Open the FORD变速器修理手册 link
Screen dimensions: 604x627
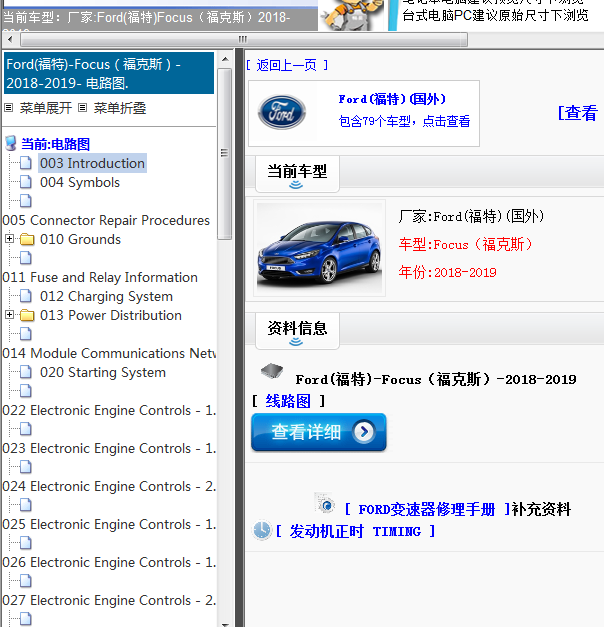coord(426,509)
